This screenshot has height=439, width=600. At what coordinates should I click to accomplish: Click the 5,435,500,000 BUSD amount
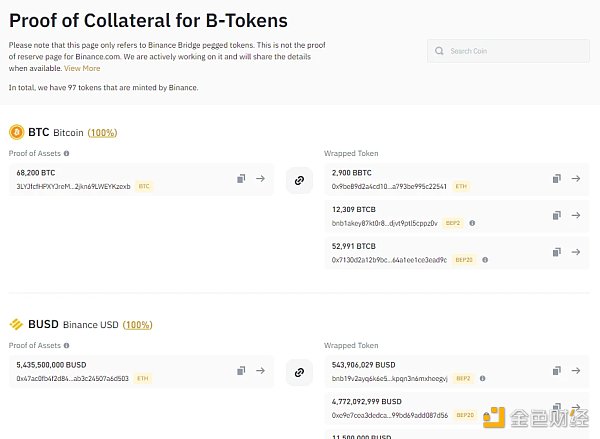pyautogui.click(x=51, y=365)
